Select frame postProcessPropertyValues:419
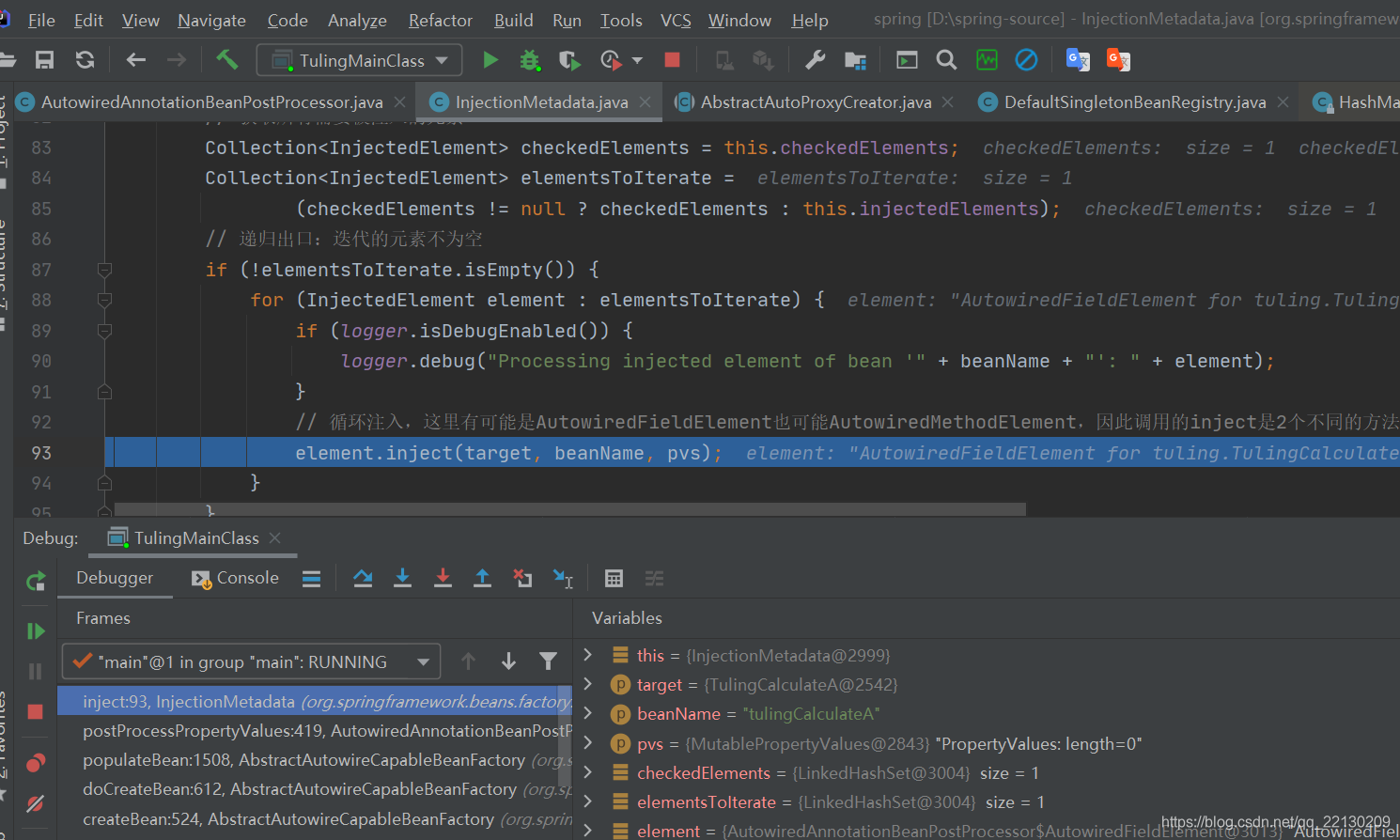 (x=314, y=730)
